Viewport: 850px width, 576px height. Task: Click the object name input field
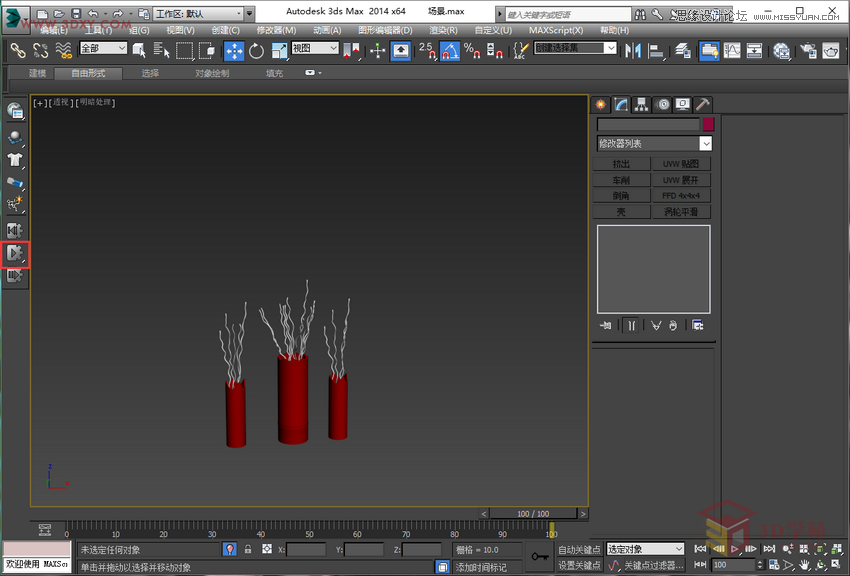coord(648,125)
